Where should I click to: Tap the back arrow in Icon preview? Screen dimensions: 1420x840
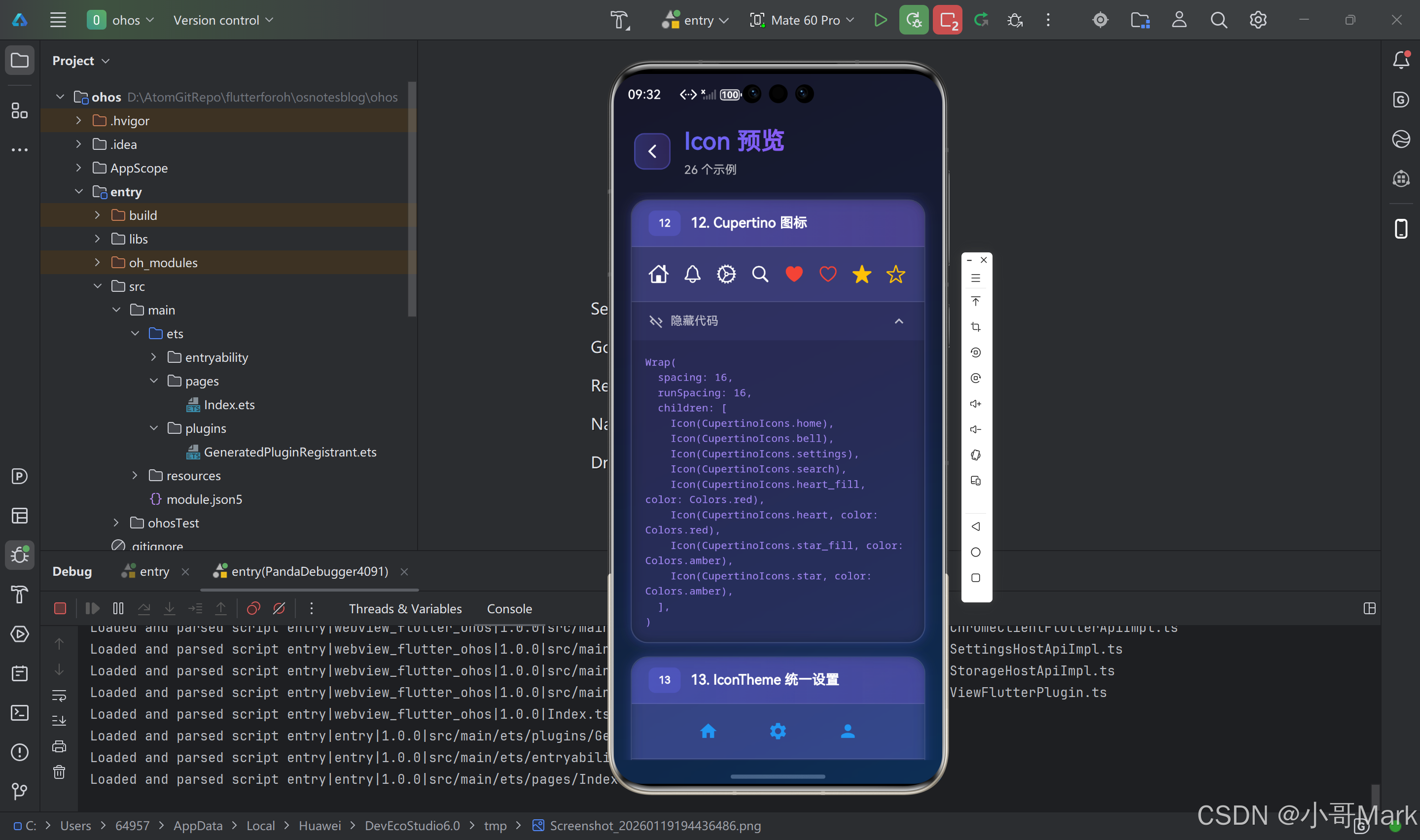[652, 151]
